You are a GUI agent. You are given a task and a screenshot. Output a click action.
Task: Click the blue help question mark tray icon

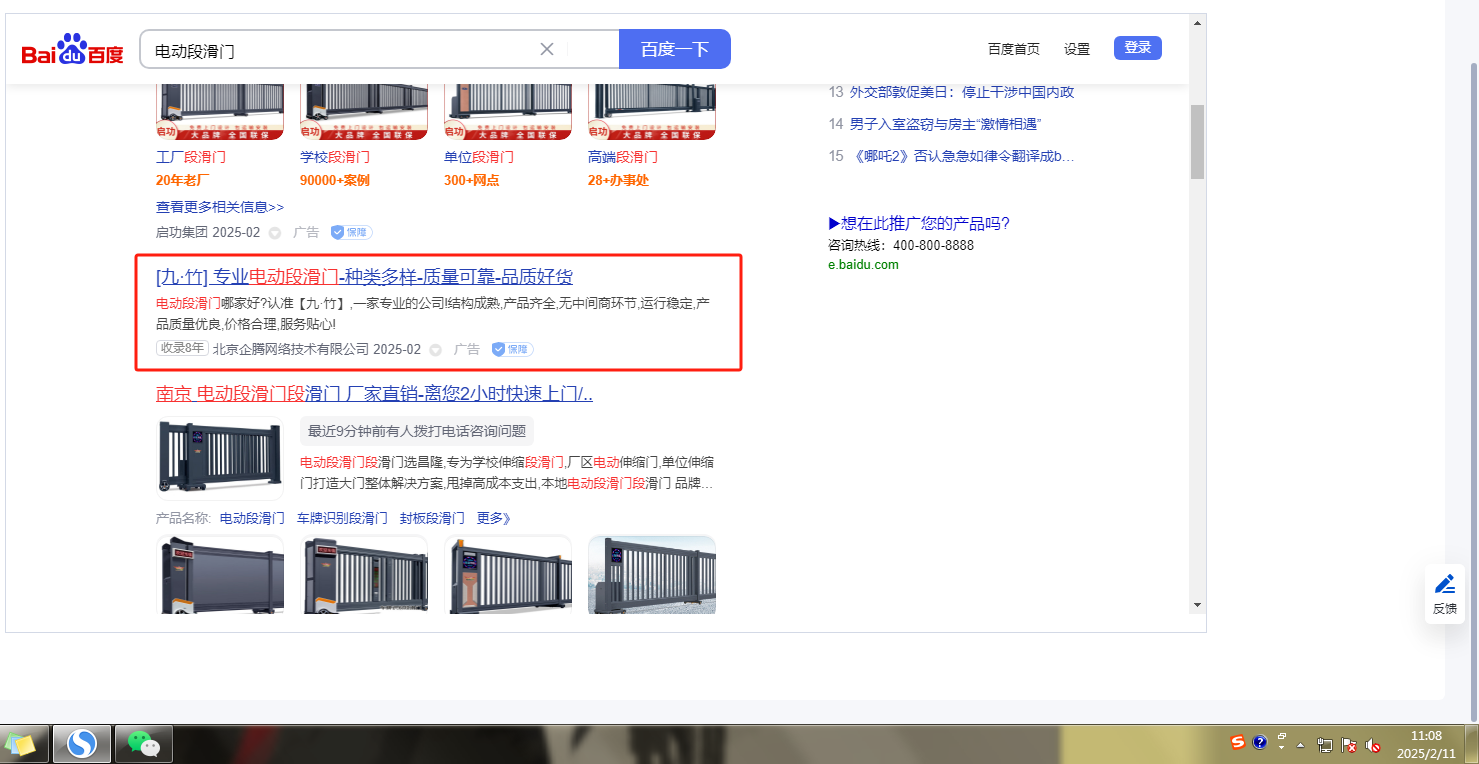coord(1260,743)
